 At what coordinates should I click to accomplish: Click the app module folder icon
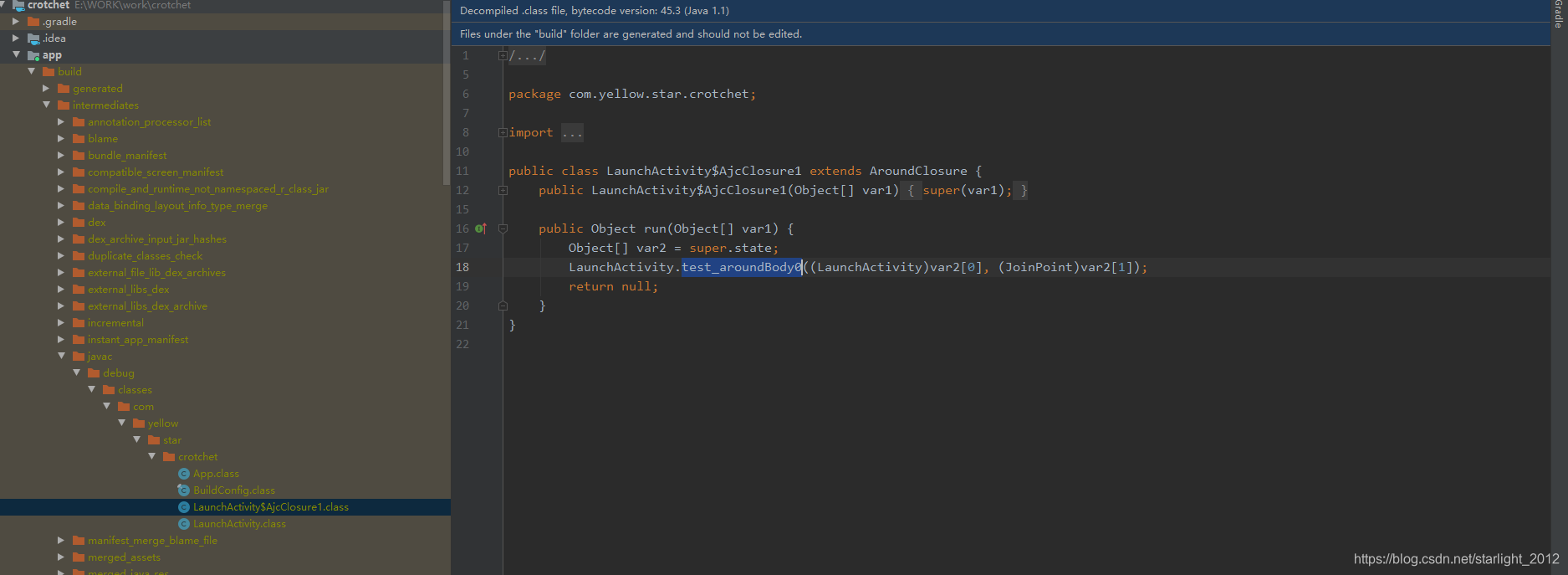coord(33,55)
